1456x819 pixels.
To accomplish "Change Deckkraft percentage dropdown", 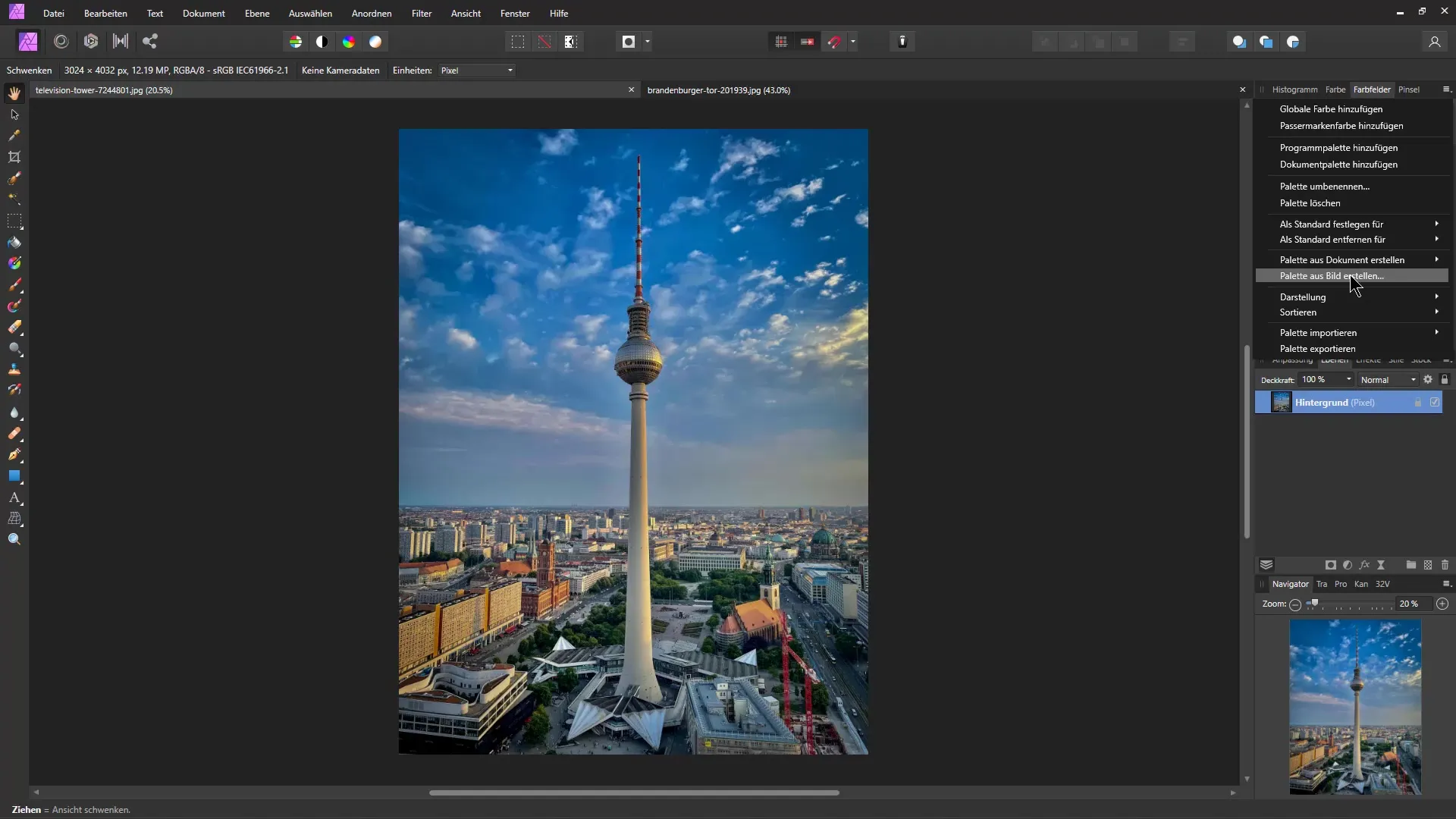I will point(1349,379).
